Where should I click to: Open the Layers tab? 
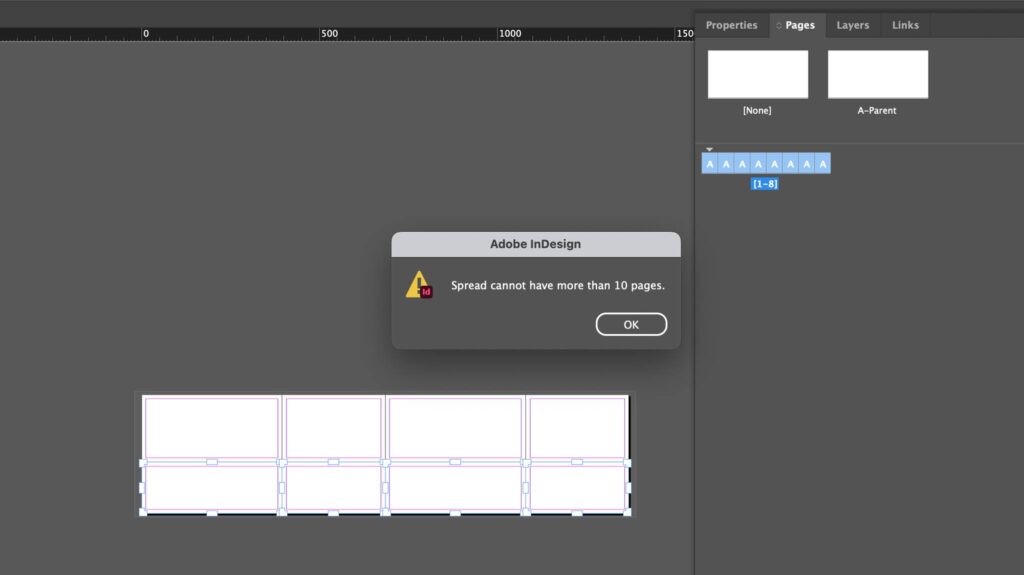pyautogui.click(x=852, y=25)
